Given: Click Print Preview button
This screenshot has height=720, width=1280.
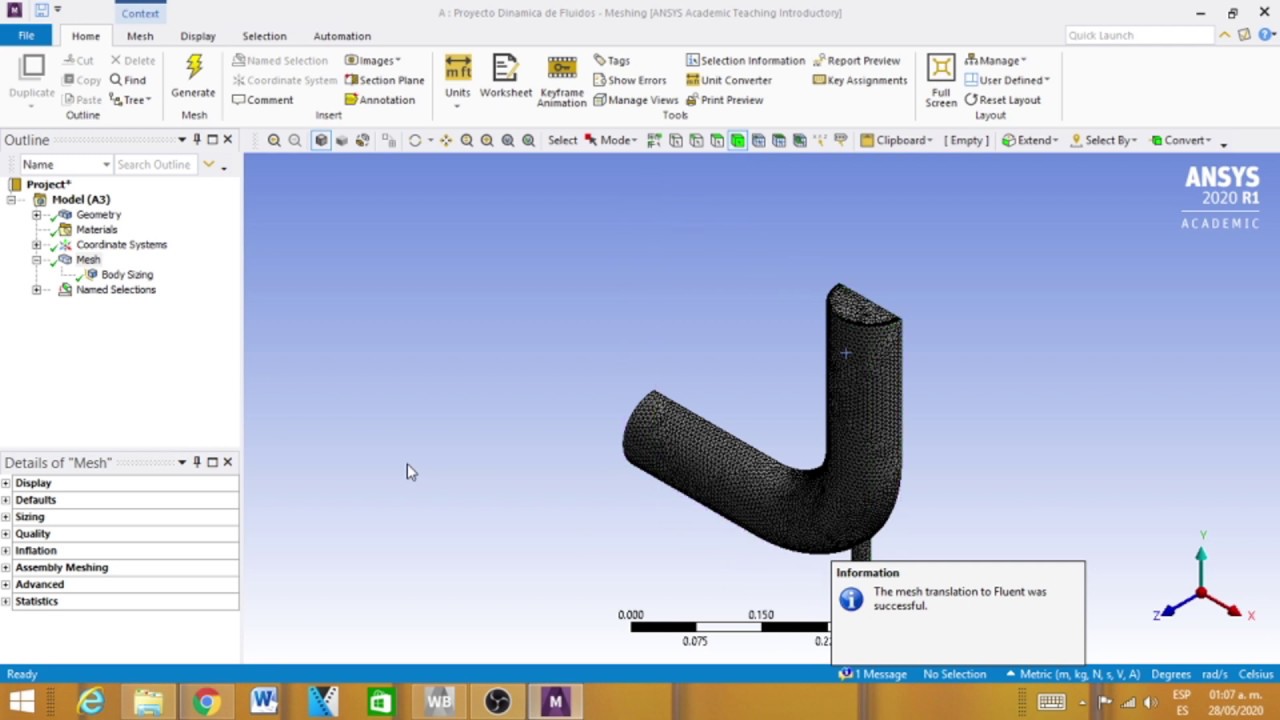Looking at the screenshot, I should pyautogui.click(x=724, y=100).
